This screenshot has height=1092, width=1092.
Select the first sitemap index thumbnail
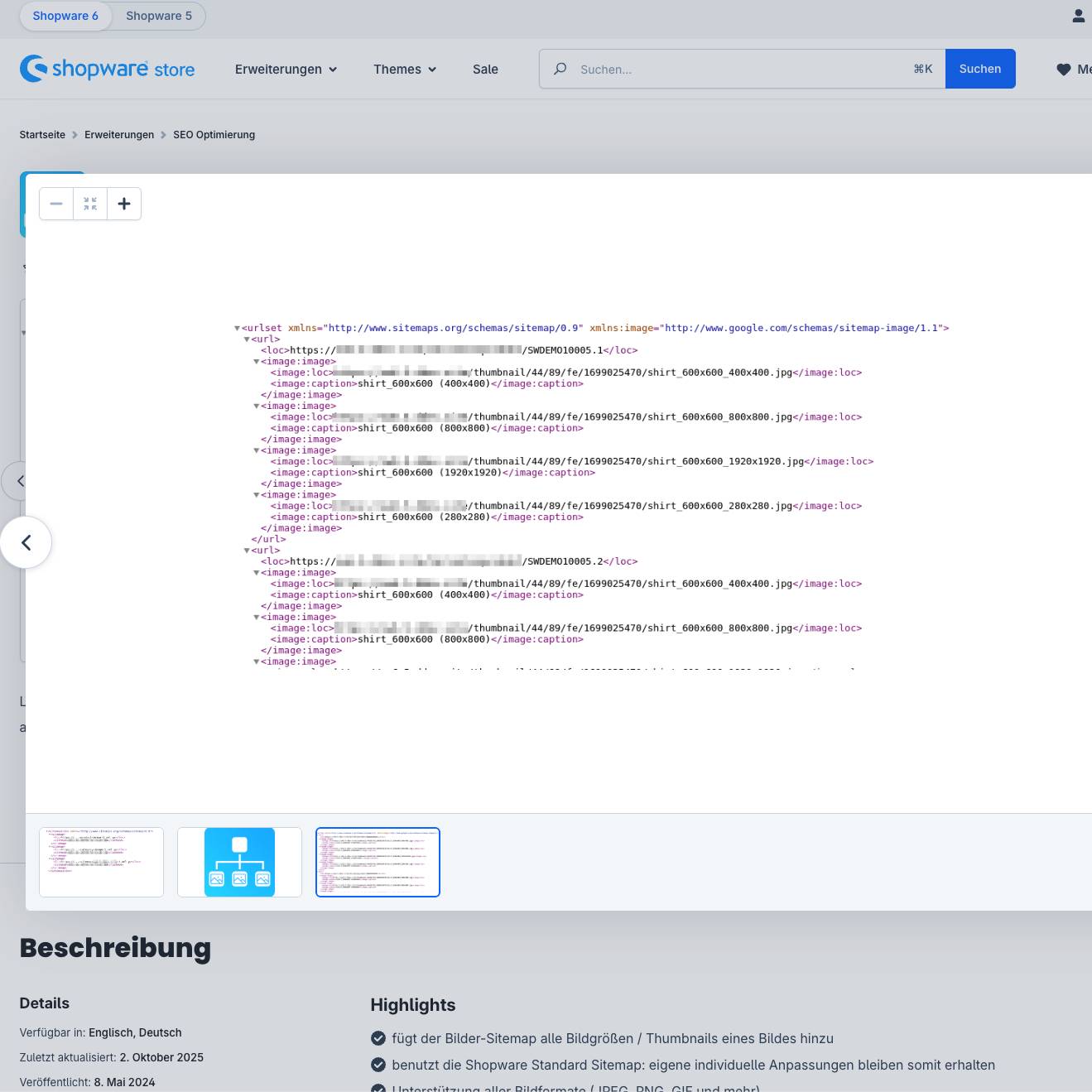[101, 862]
